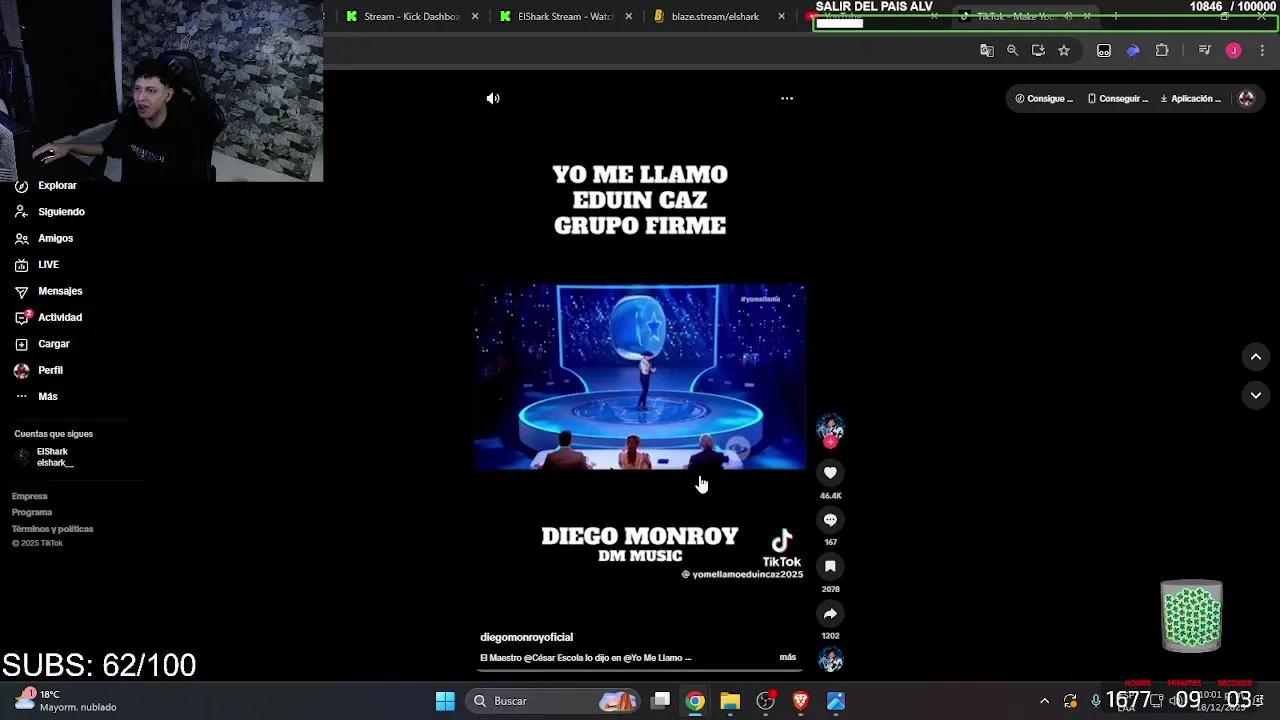The width and height of the screenshot is (1280, 720).
Task: Open the media control playlist icon
Action: 1204,50
